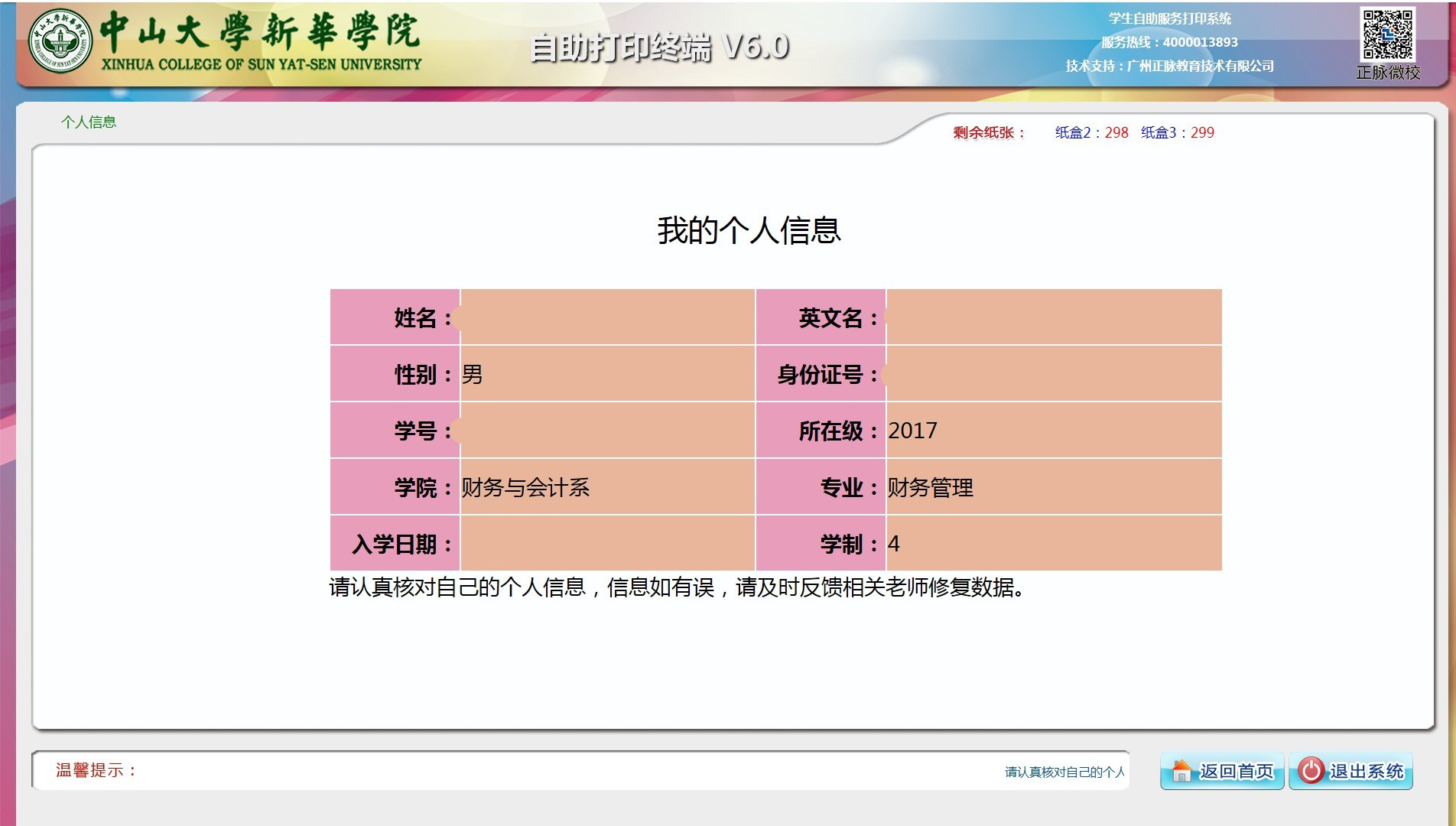Click the 学院 value 财务与会计系
This screenshot has width=1456, height=826.
pyautogui.click(x=525, y=488)
